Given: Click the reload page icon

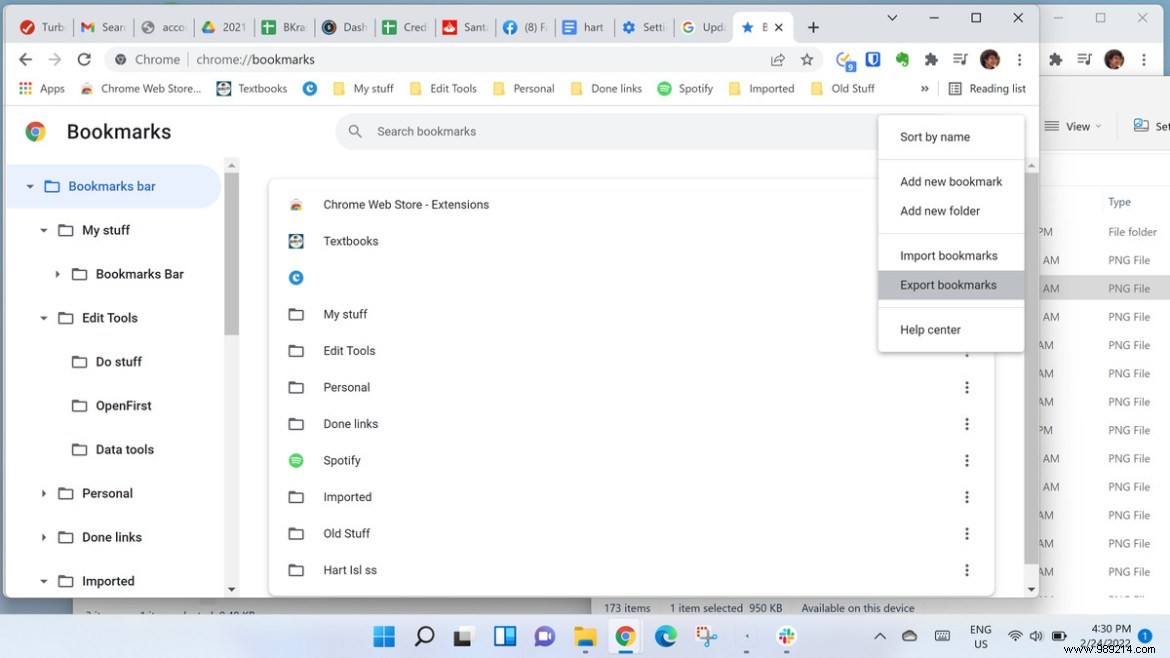Looking at the screenshot, I should pos(84,59).
